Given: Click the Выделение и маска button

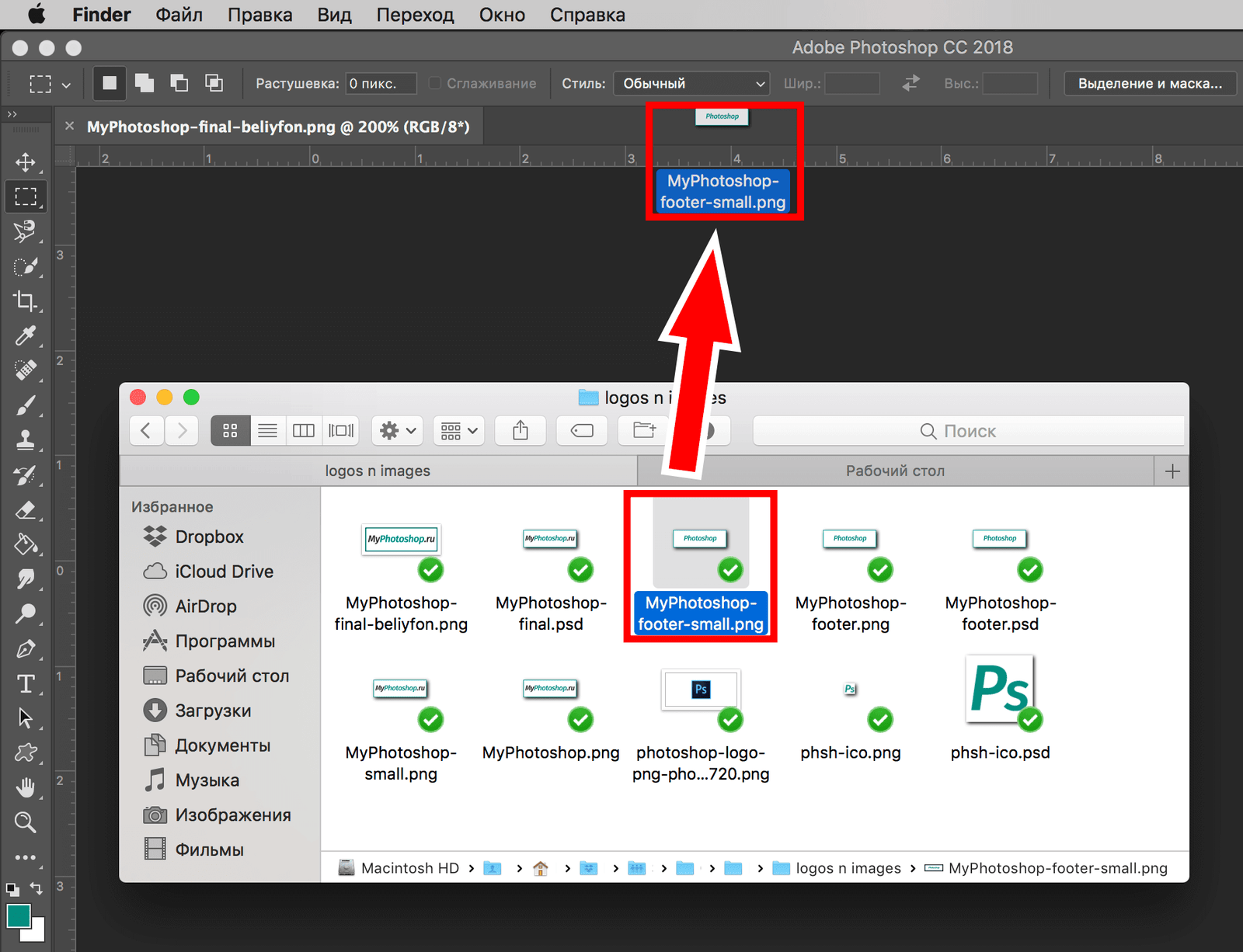Looking at the screenshot, I should point(1150,83).
